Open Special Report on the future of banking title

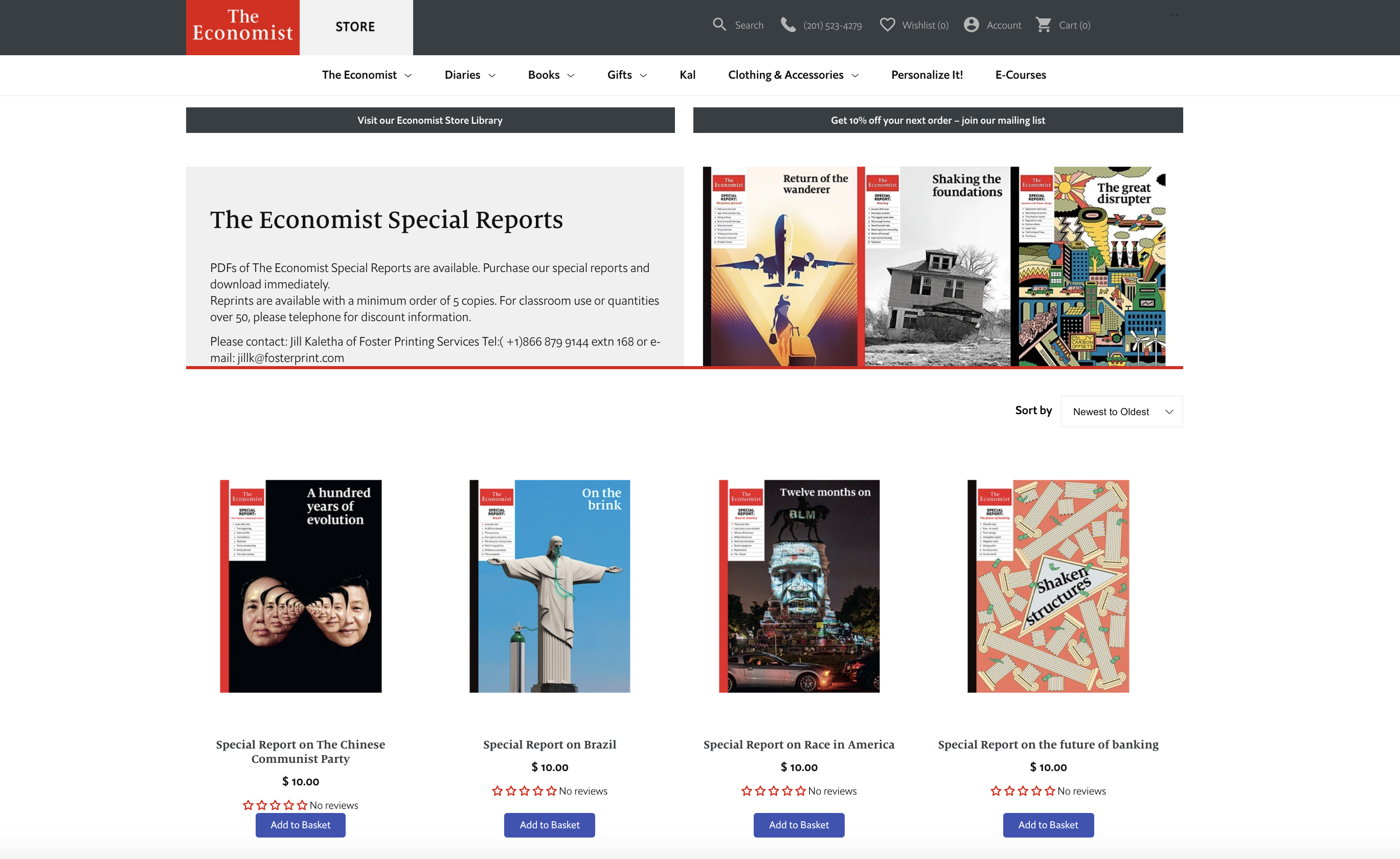[1048, 744]
